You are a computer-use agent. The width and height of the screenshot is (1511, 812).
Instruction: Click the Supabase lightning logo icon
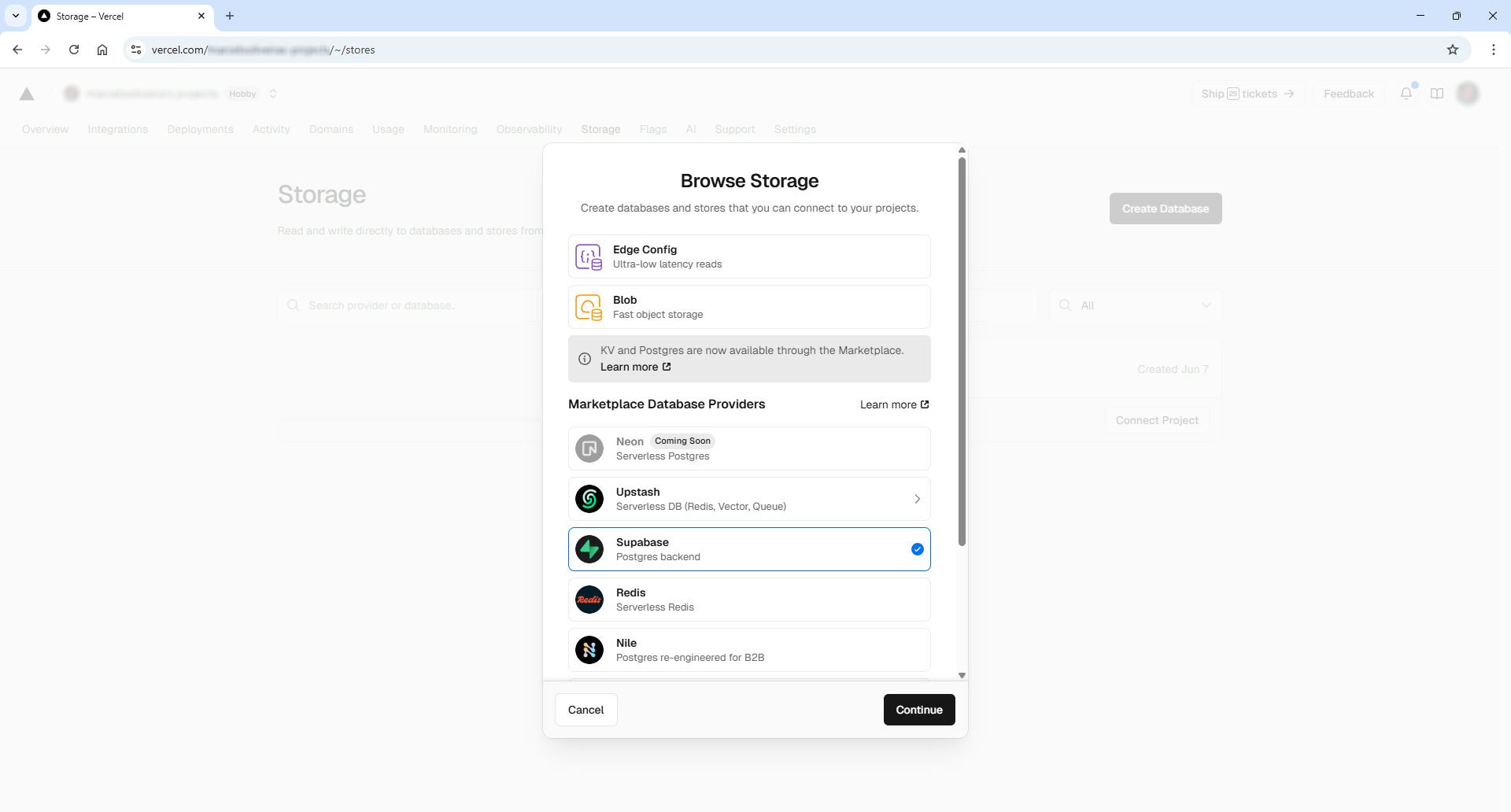(589, 549)
